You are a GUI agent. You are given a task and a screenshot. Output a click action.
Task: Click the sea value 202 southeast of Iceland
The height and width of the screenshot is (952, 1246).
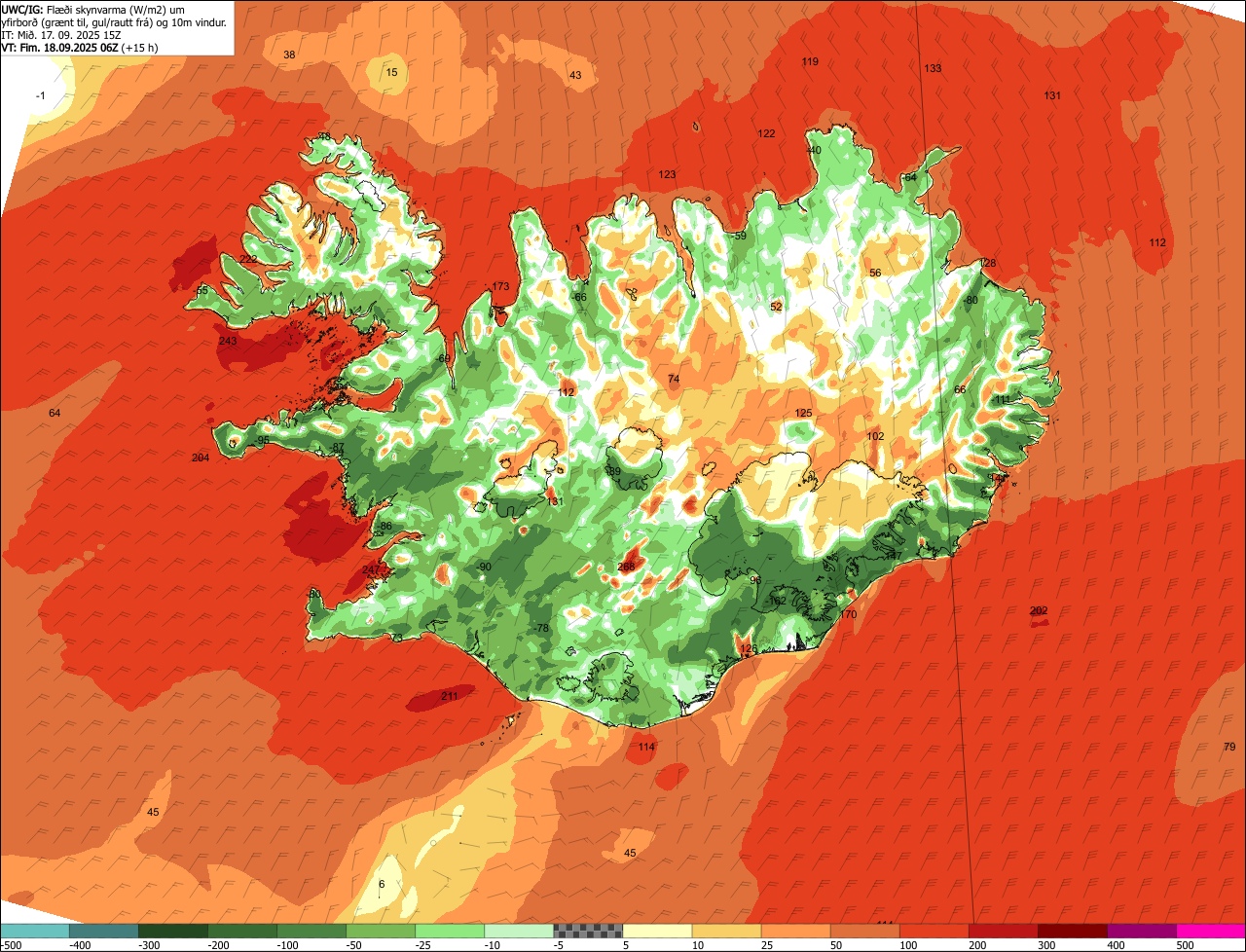click(x=1039, y=610)
